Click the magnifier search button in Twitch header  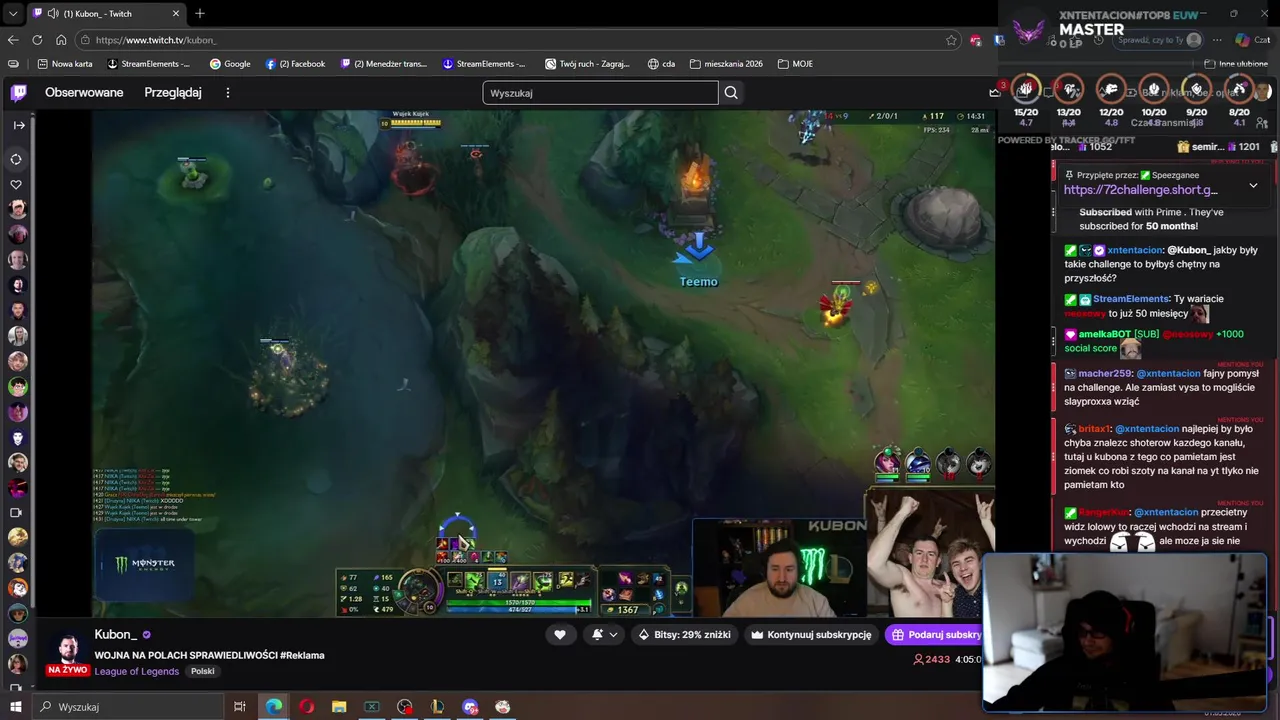pos(731,93)
